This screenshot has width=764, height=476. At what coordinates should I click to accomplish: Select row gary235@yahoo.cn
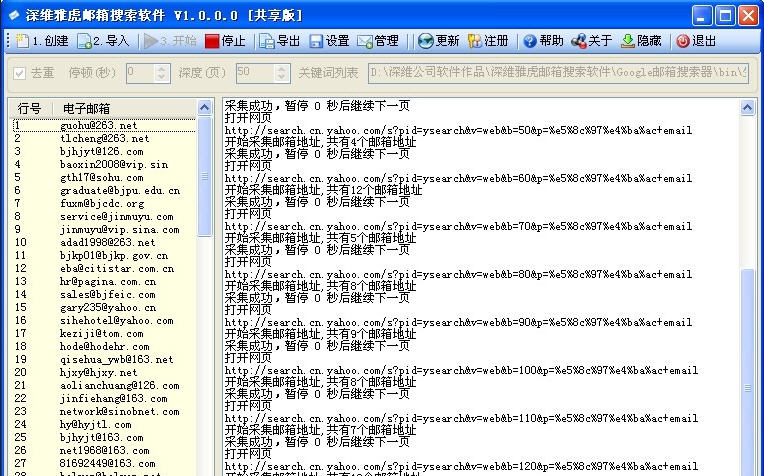103,307
